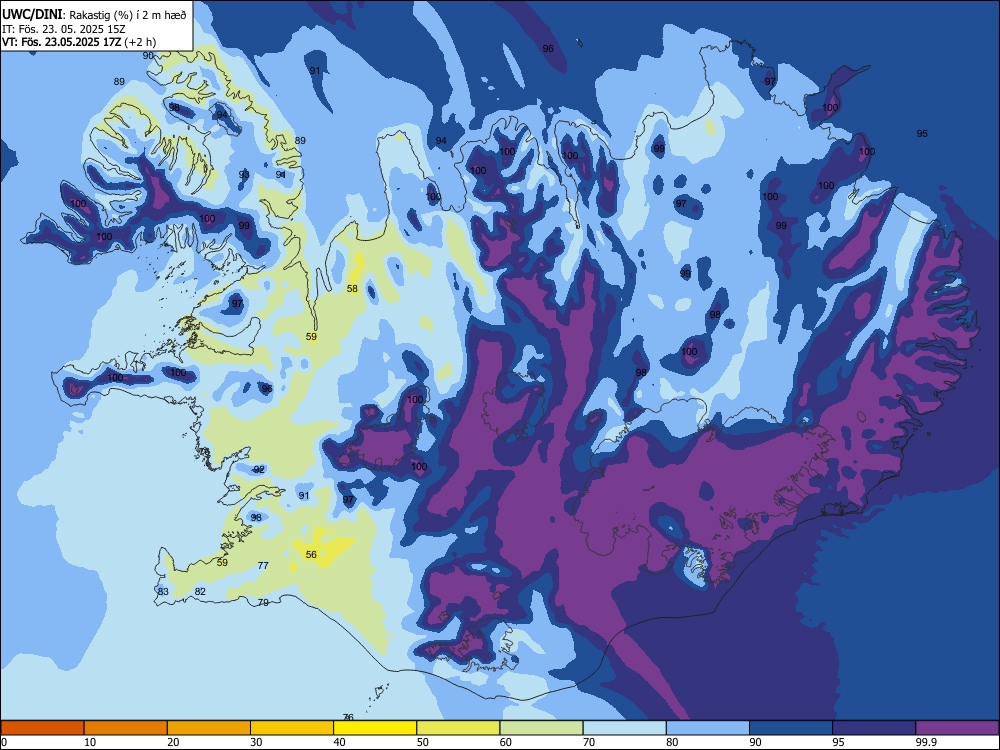The height and width of the screenshot is (750, 1000).
Task: Select the legend tick label 10
Action: tap(90, 742)
